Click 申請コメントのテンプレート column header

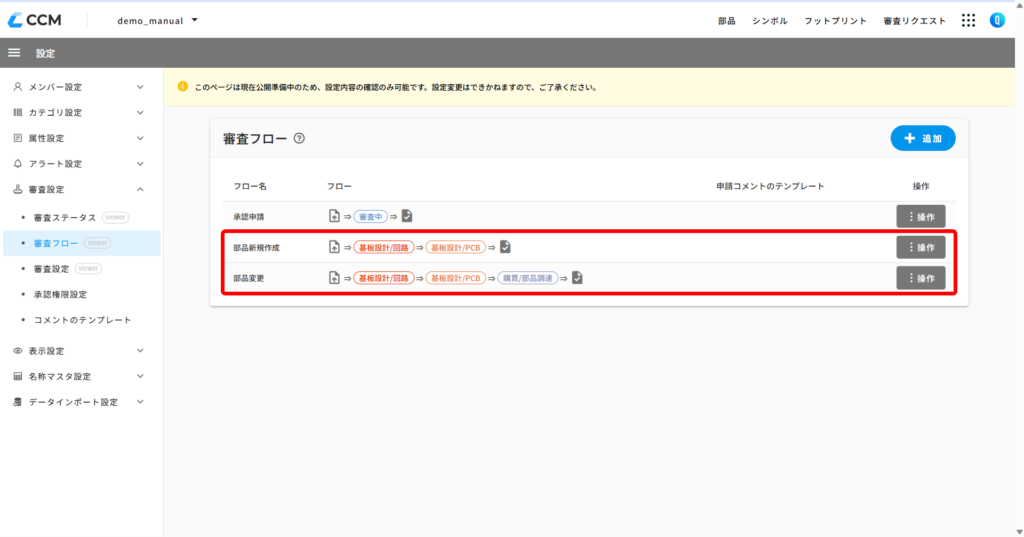(x=770, y=186)
